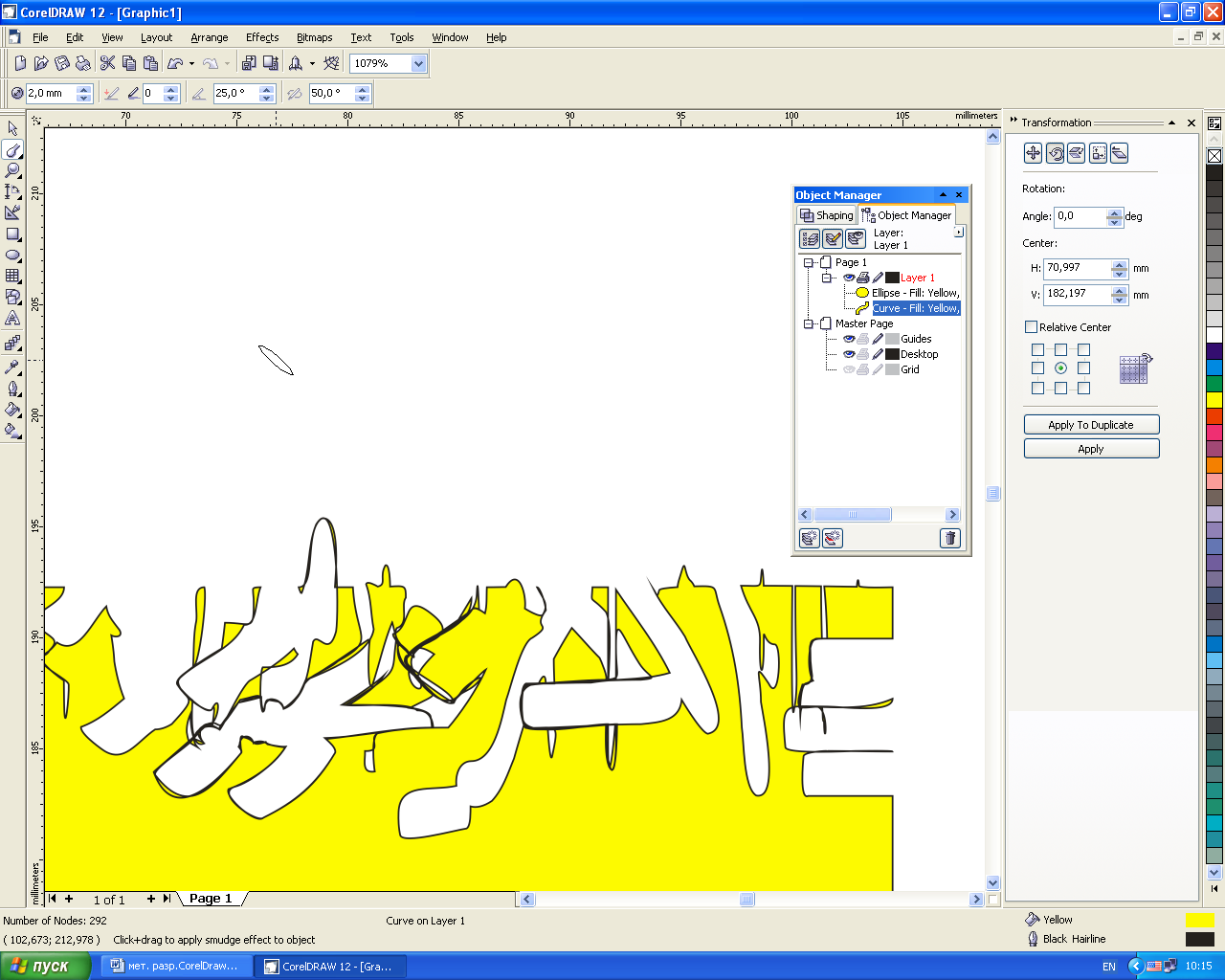Switch to мет. разр.CorelDraw taskbar window
1225x980 pixels.
pyautogui.click(x=175, y=966)
